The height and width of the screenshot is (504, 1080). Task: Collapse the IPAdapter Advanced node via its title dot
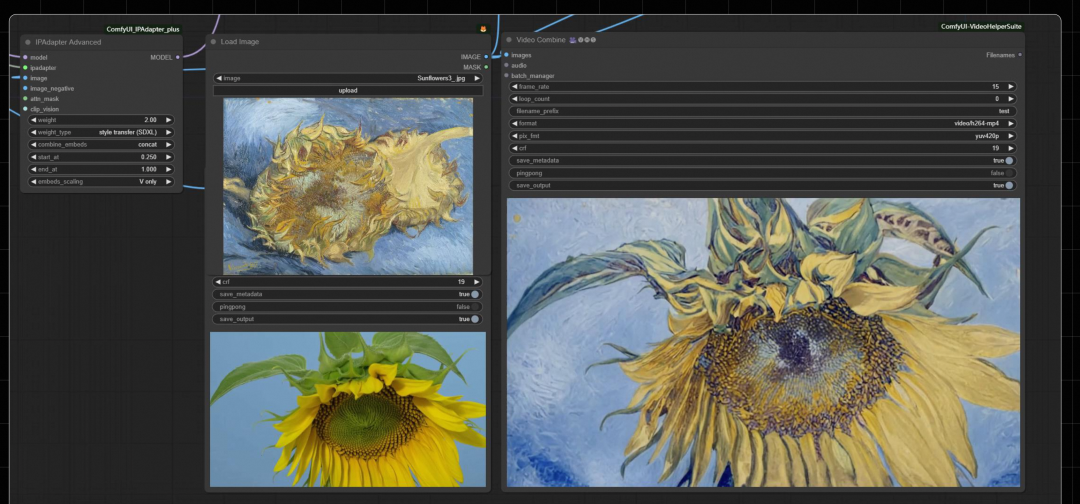(x=28, y=42)
